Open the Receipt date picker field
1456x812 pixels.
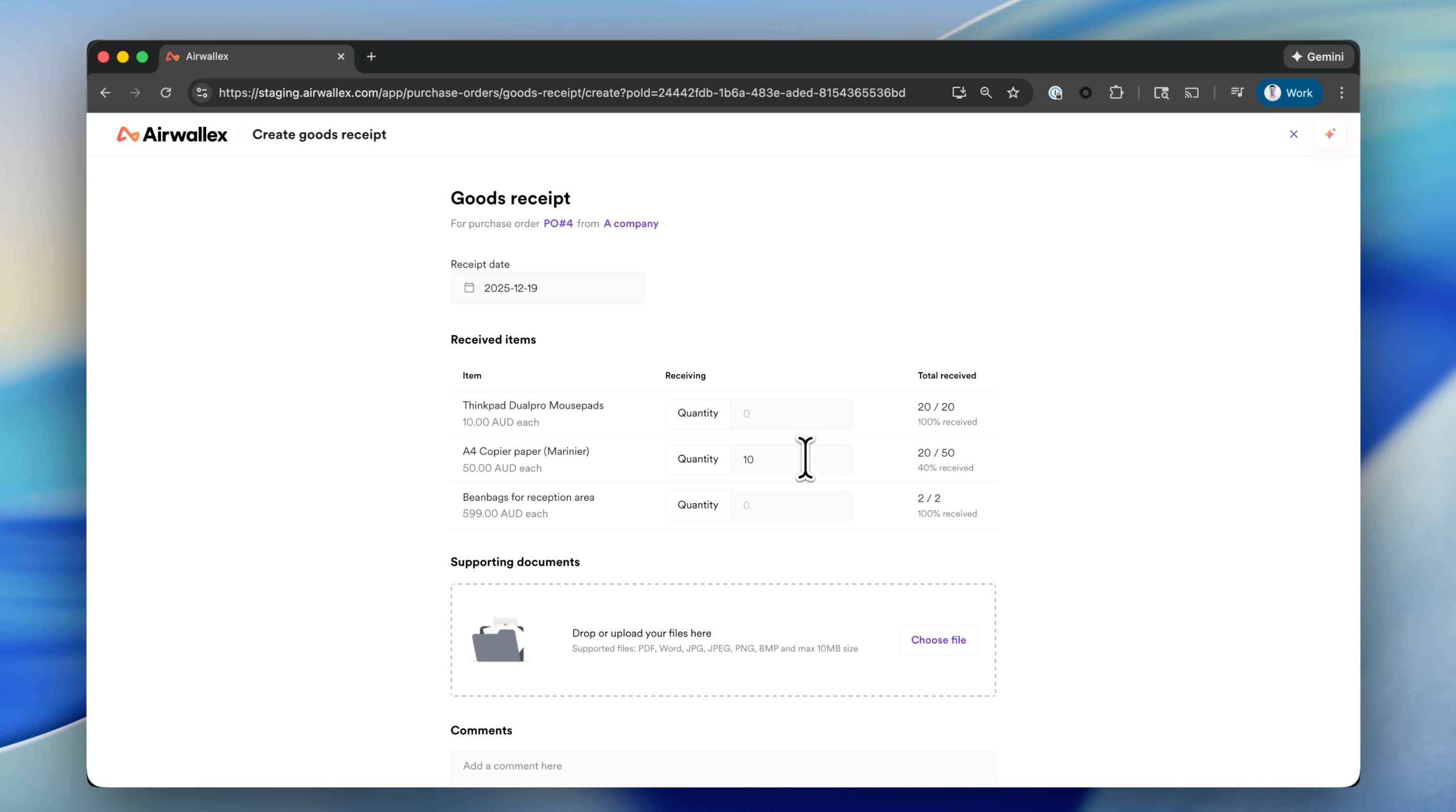(547, 288)
